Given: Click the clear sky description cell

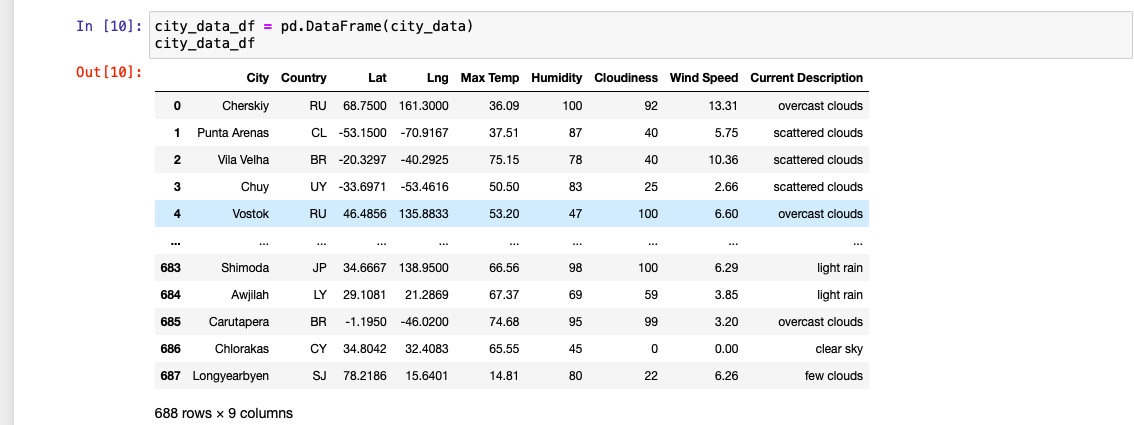Looking at the screenshot, I should pos(839,348).
